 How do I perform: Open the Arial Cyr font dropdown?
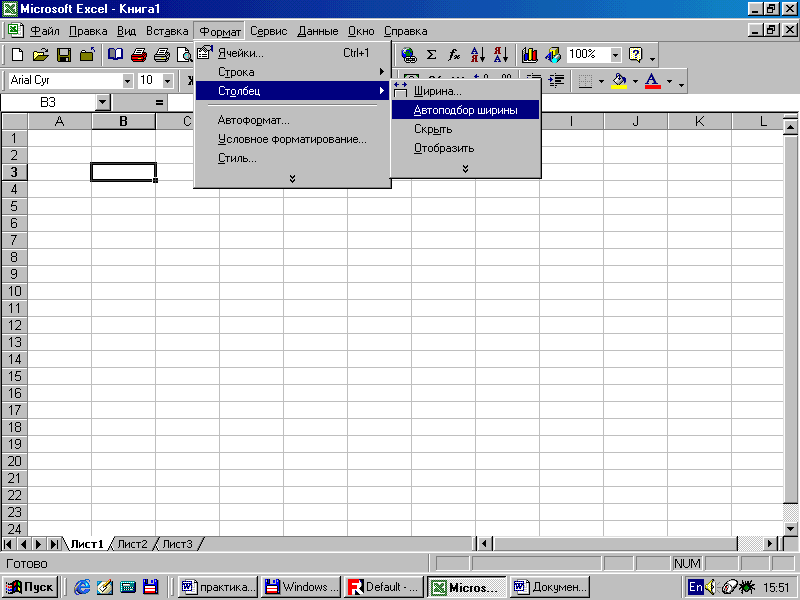128,81
